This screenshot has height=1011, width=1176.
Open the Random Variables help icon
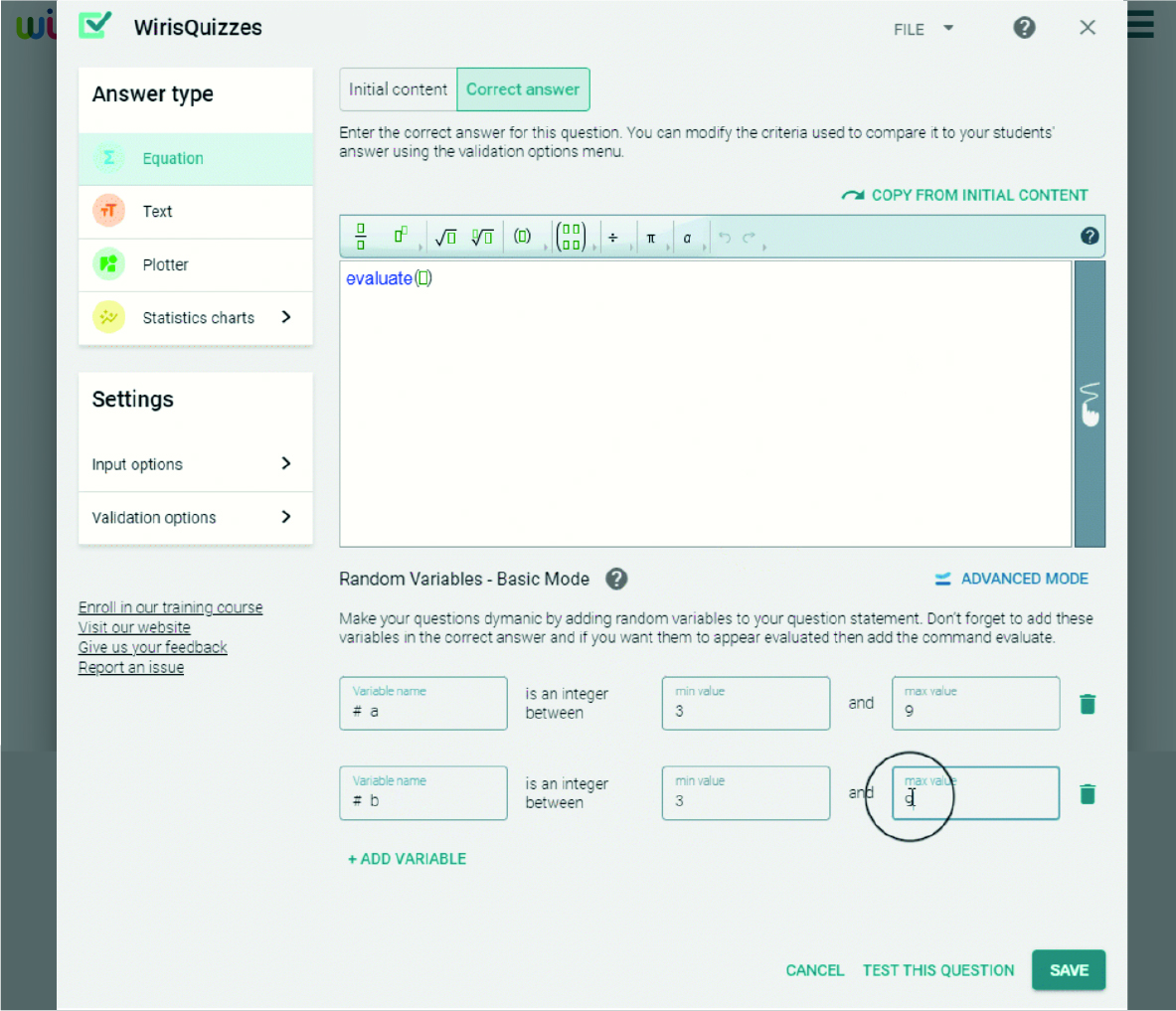(x=616, y=579)
